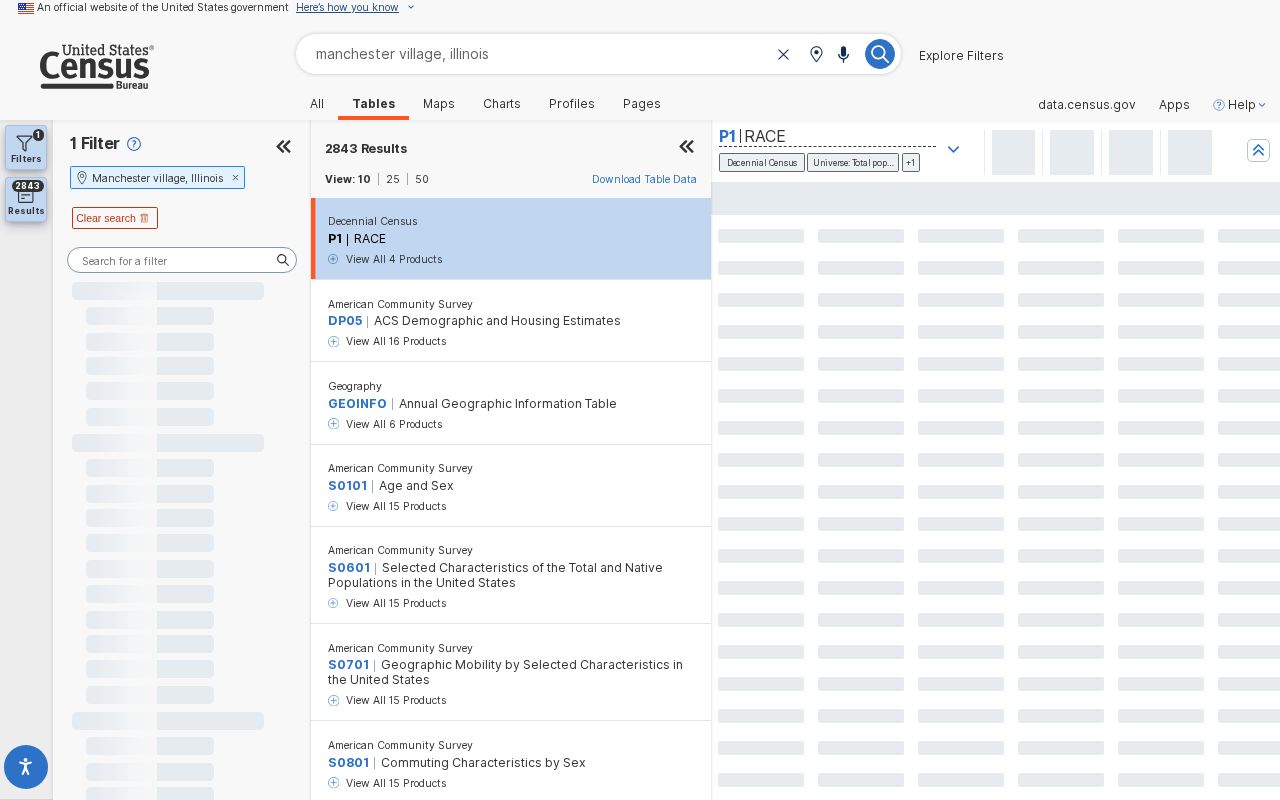Click the Decennial Census tag chip

(762, 162)
